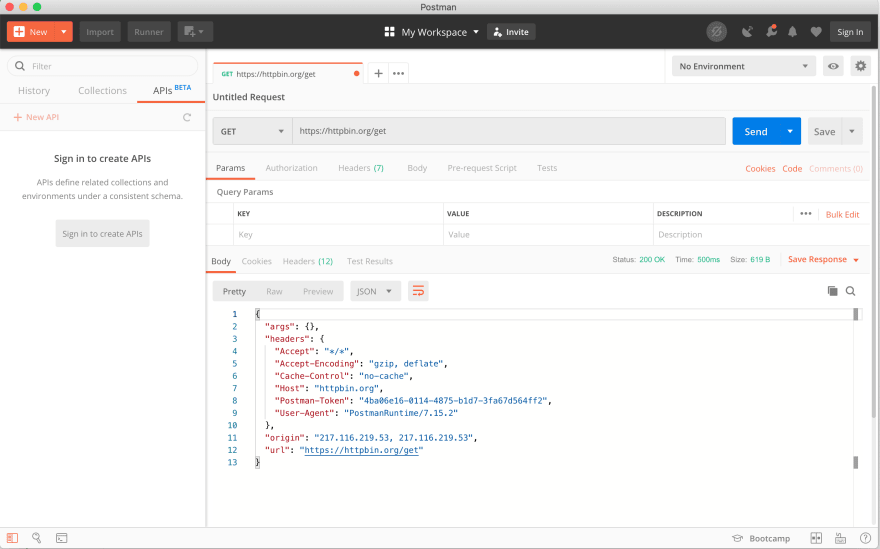880x549 pixels.
Task: Click the sidebar Filter search field
Action: pos(102,66)
